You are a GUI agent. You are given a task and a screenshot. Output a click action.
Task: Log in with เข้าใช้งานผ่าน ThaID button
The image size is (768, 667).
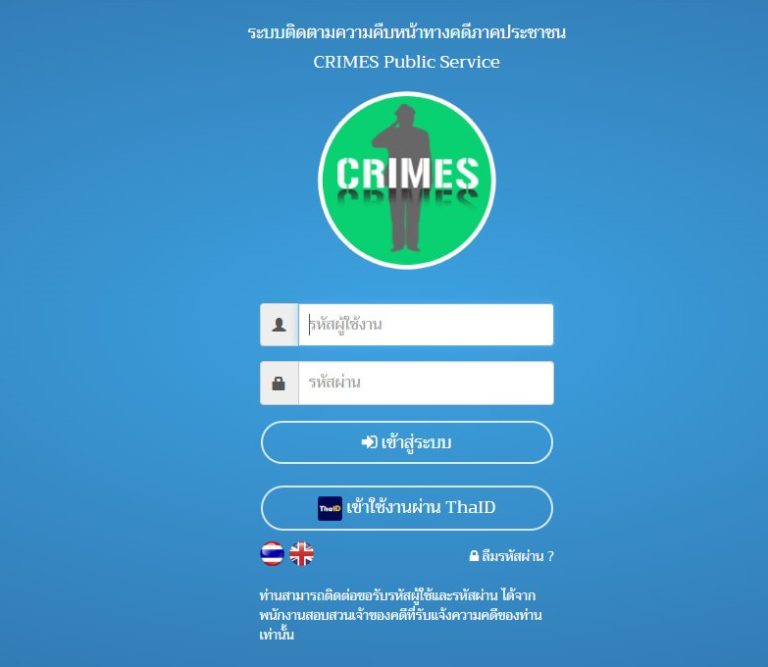[x=407, y=508]
